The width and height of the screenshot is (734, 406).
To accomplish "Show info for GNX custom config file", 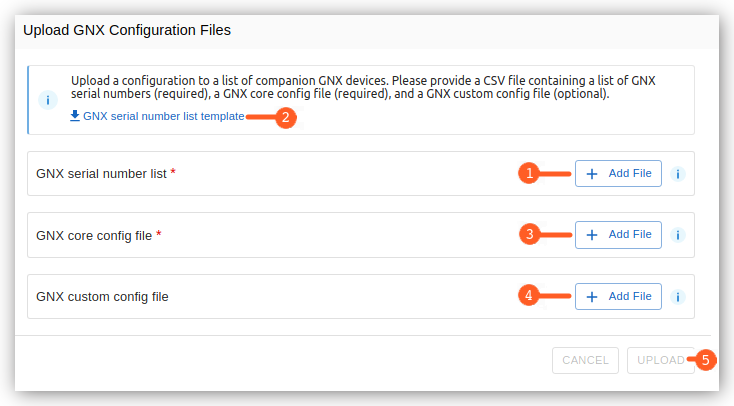I will point(677,297).
